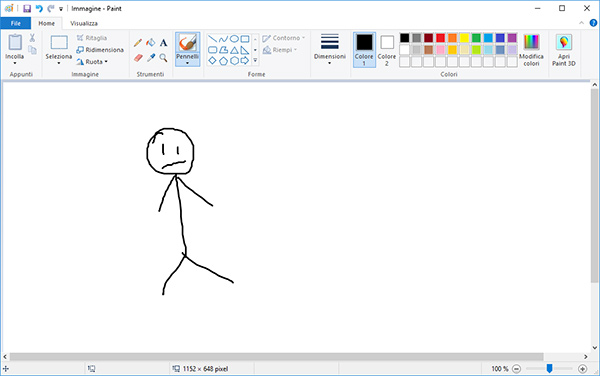Viewport: 600px width, 376px height.
Task: Pick the yellow color swatch
Action: [x=464, y=38]
